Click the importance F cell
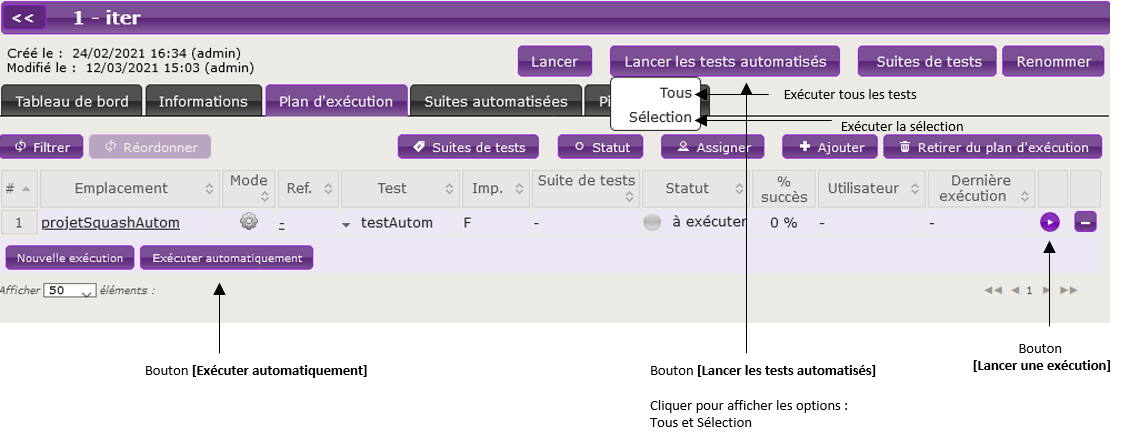The image size is (1129, 440). tap(467, 223)
